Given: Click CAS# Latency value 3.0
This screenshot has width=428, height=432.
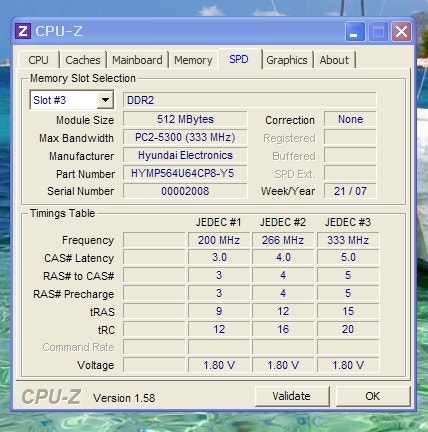Looking at the screenshot, I should click(219, 258).
